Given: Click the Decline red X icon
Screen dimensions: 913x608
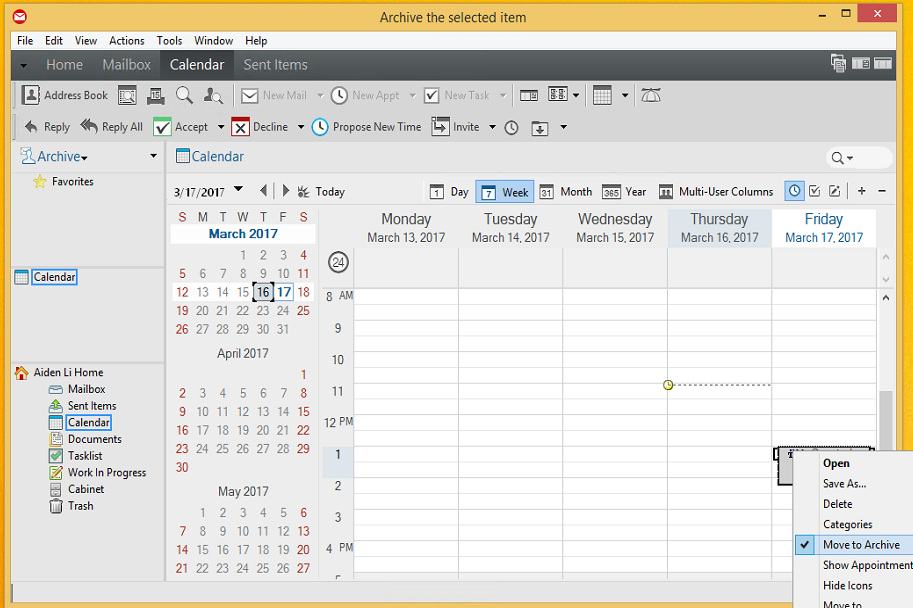Looking at the screenshot, I should coord(240,127).
